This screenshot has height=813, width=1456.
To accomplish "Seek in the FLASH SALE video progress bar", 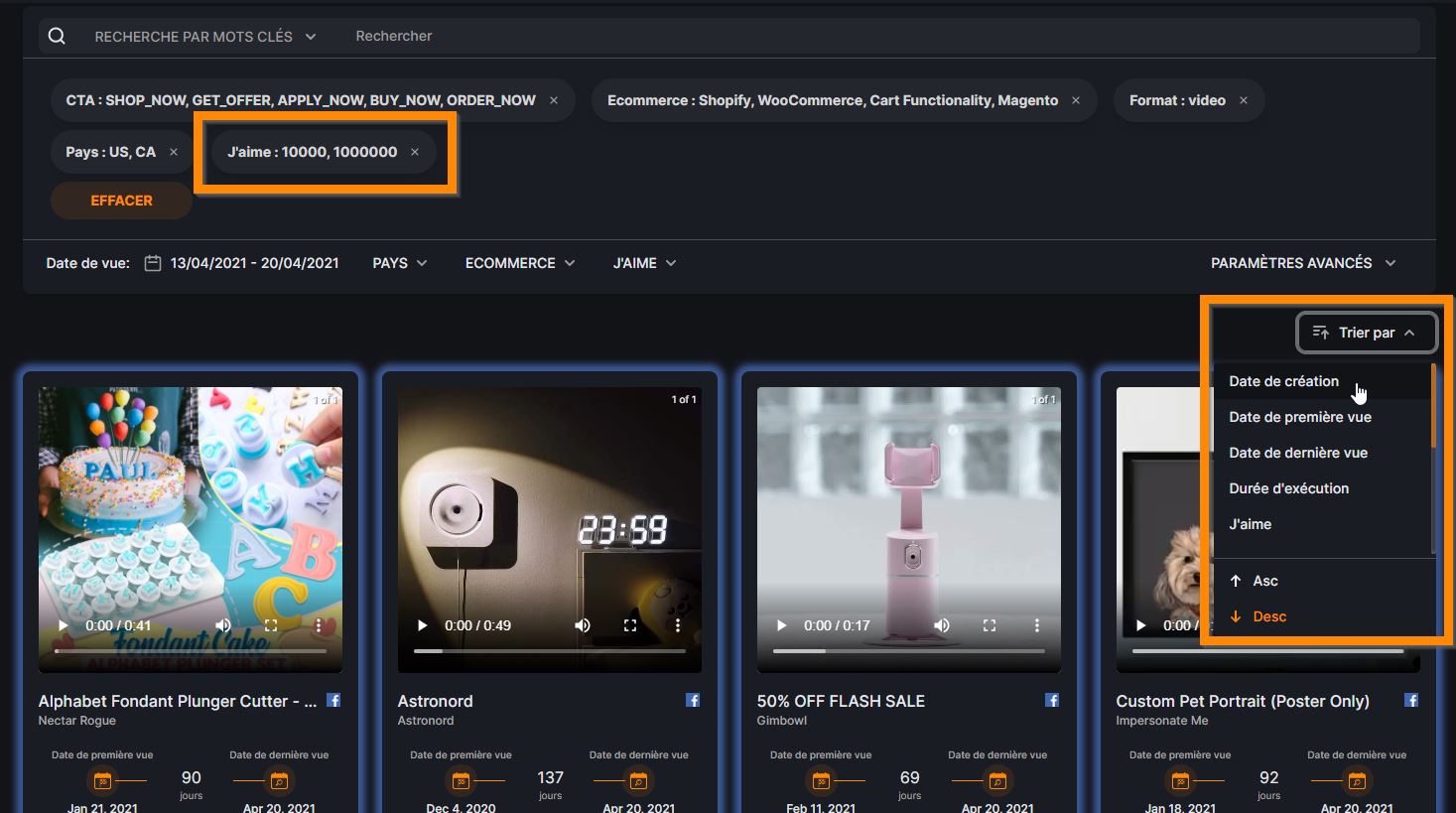I will pyautogui.click(x=909, y=651).
